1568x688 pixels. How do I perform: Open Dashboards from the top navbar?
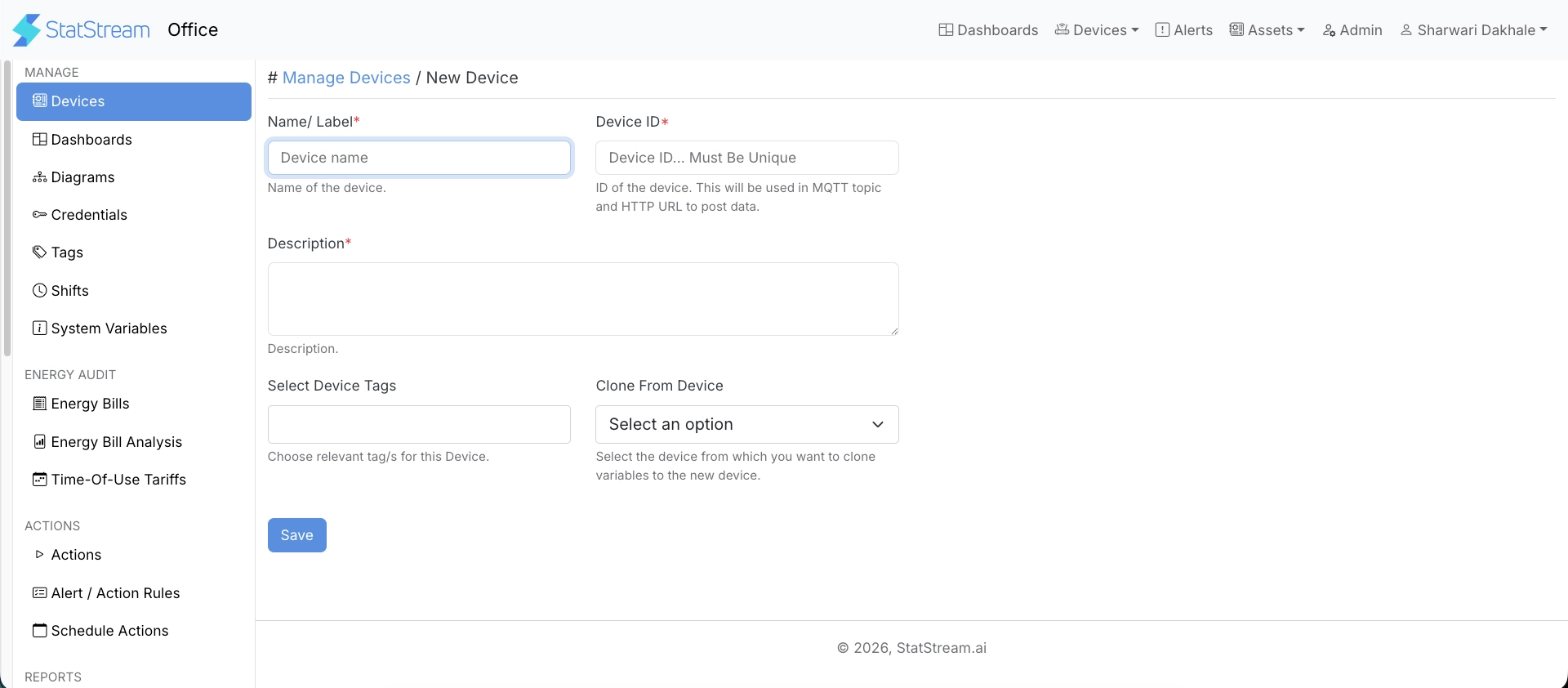click(988, 30)
